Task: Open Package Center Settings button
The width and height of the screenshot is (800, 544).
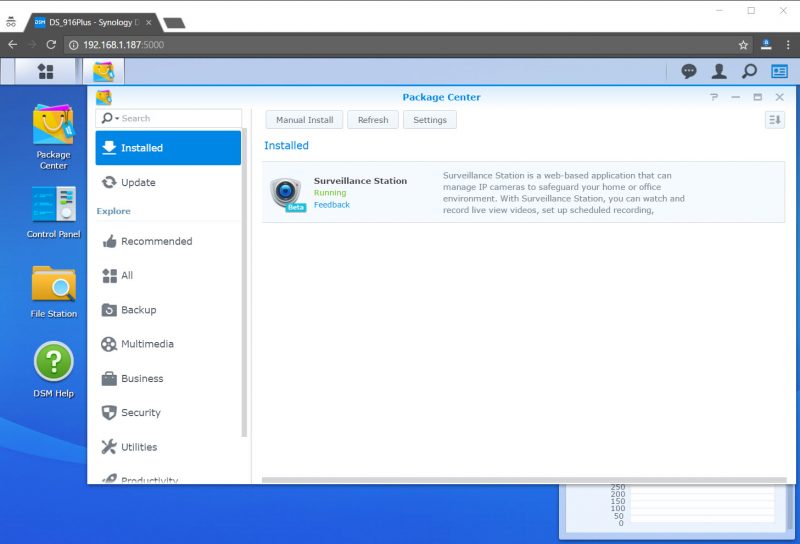Action: click(x=430, y=120)
